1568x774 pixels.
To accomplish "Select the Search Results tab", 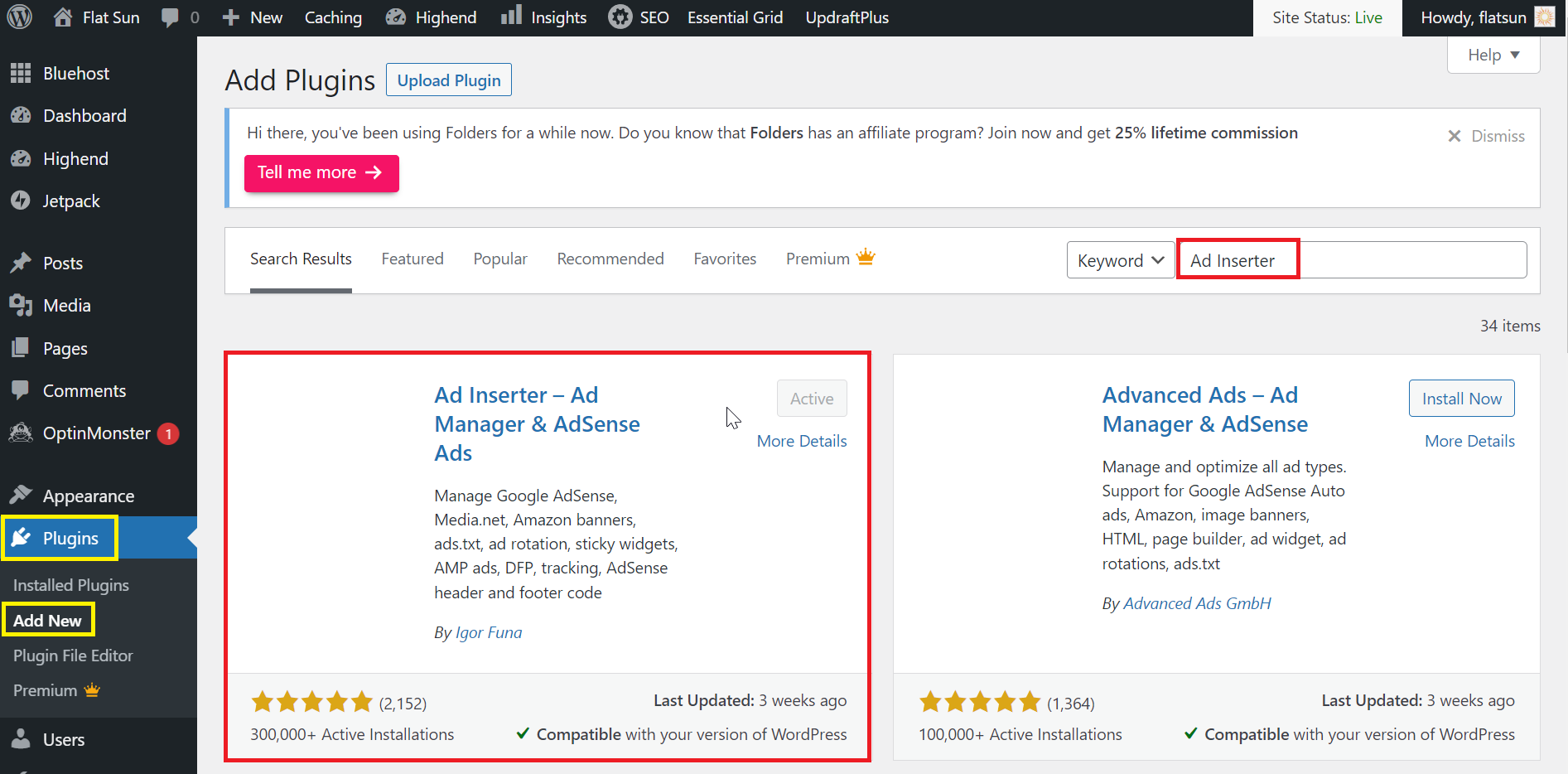I will (301, 259).
